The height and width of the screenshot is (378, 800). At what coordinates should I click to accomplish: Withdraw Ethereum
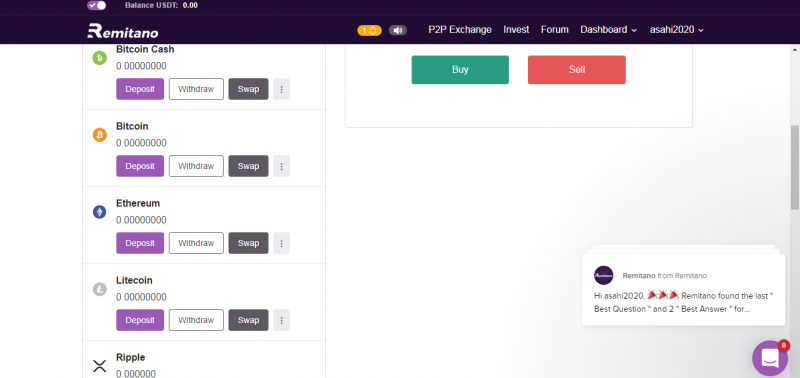pos(196,243)
